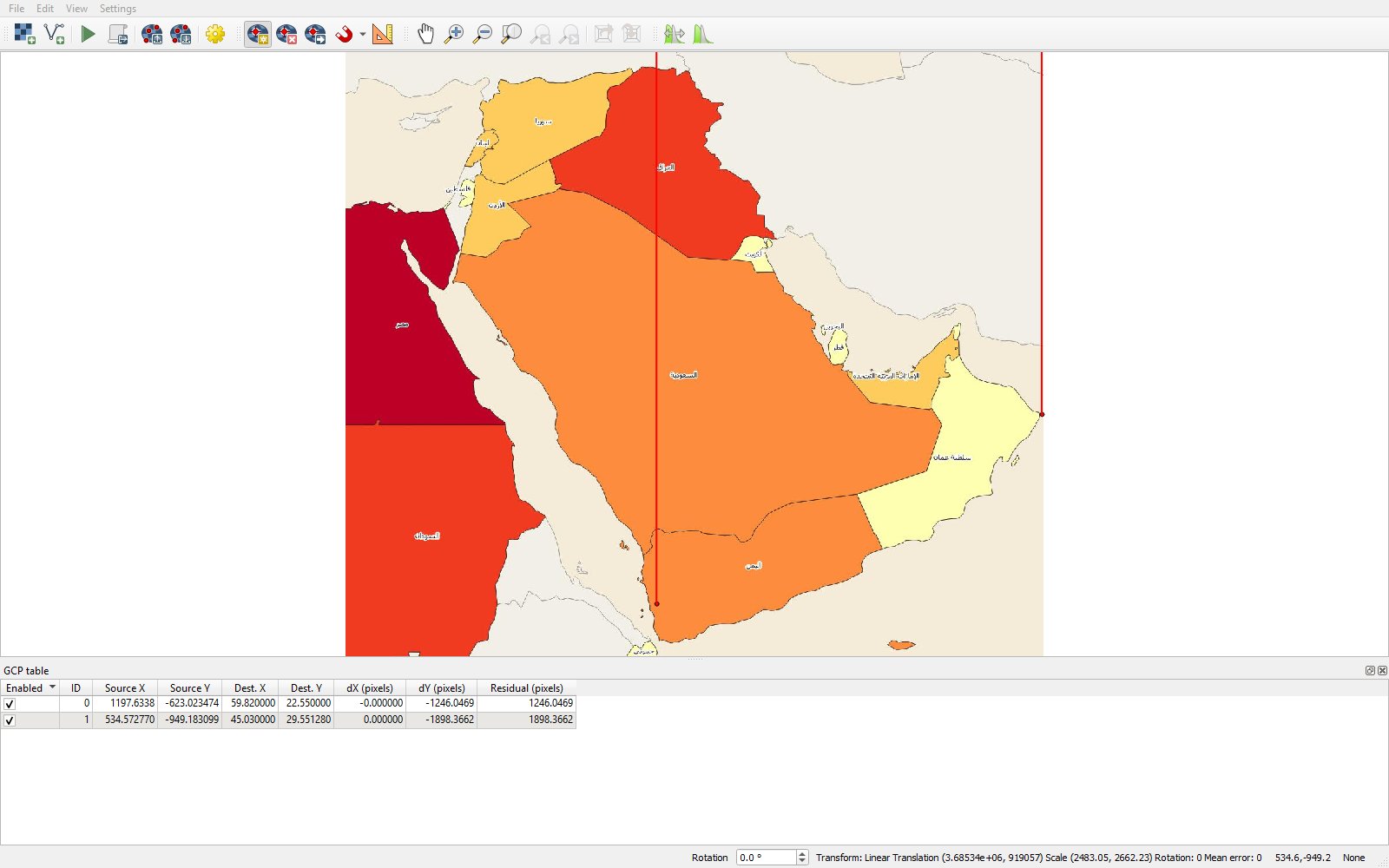Start georeferencing with the green play button
The width and height of the screenshot is (1389, 868).
coord(88,34)
